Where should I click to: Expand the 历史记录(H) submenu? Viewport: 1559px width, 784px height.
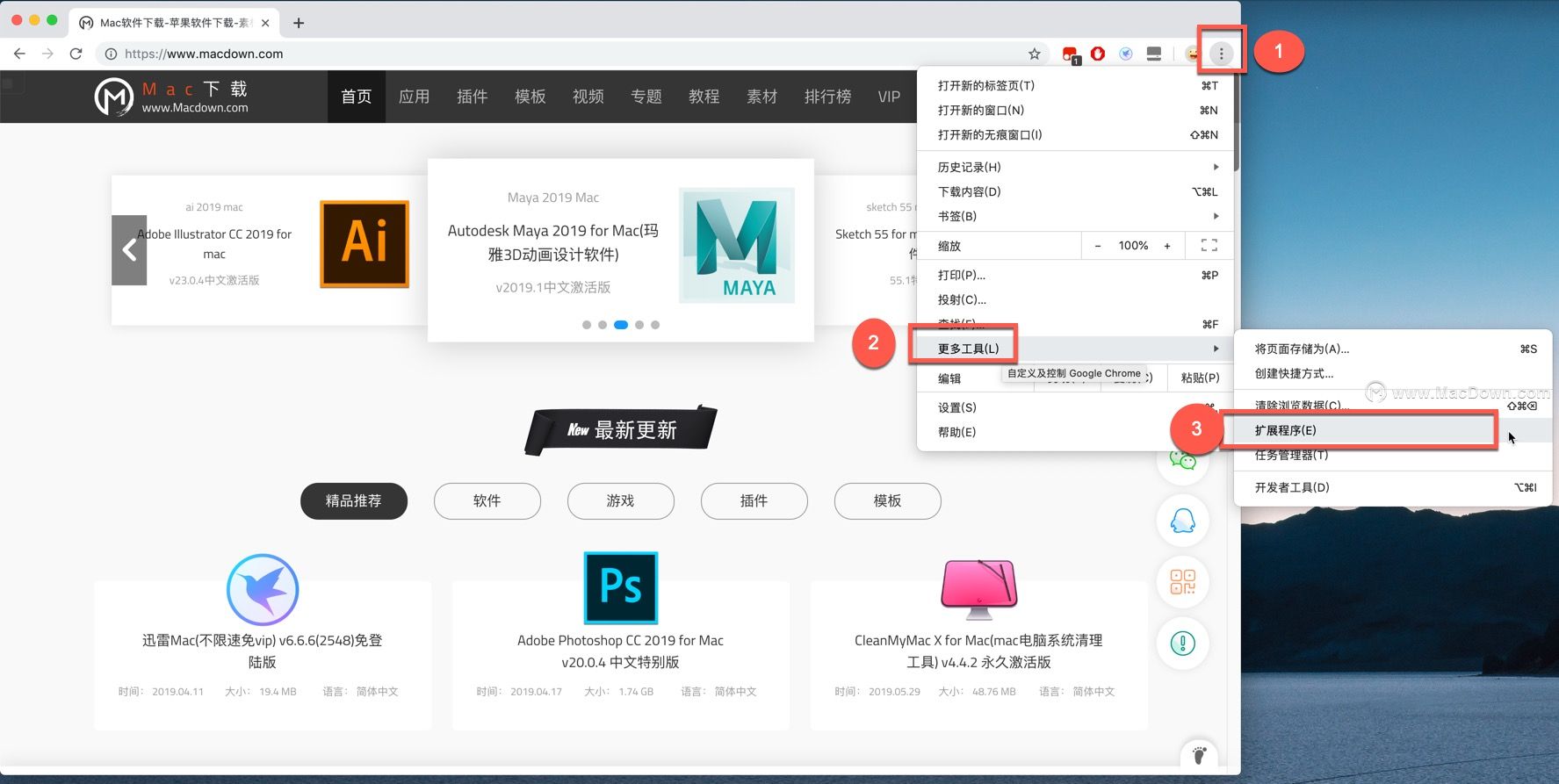click(x=1075, y=167)
